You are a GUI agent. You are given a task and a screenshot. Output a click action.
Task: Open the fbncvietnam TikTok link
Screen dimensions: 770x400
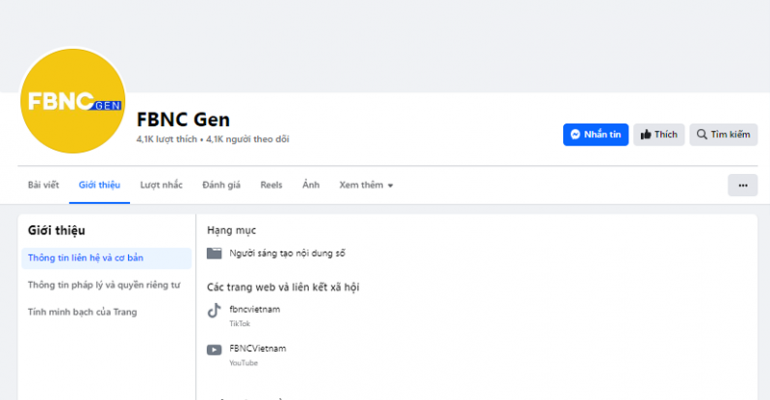point(254,309)
